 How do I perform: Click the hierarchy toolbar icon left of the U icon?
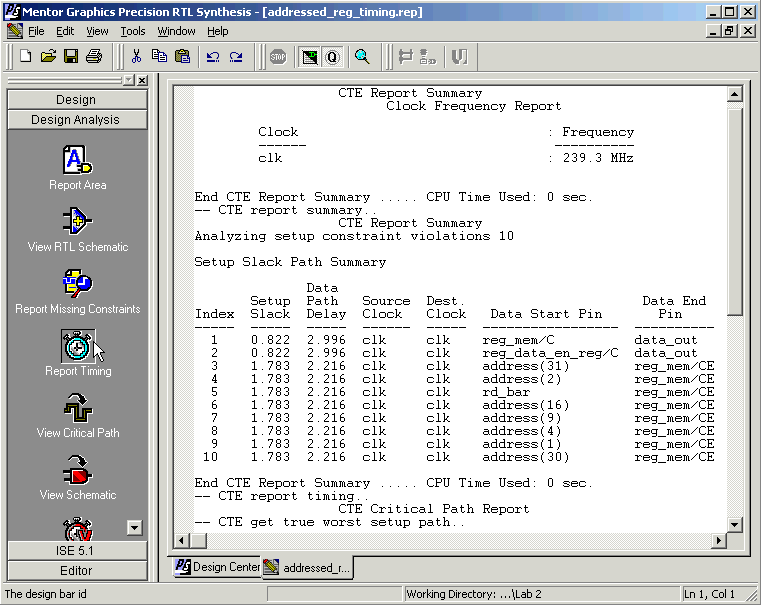coord(428,57)
